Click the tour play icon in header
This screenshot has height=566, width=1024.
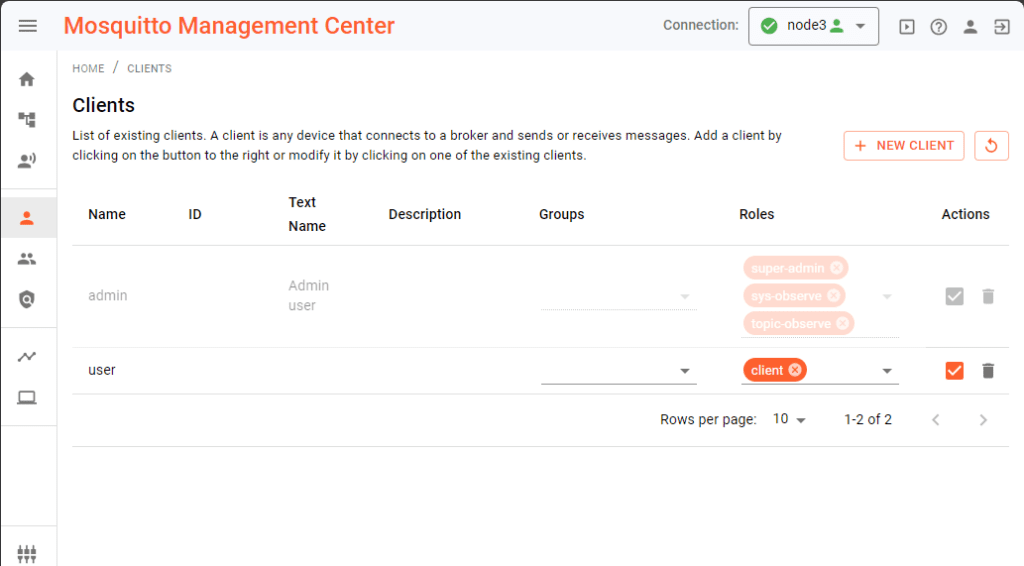(x=906, y=27)
